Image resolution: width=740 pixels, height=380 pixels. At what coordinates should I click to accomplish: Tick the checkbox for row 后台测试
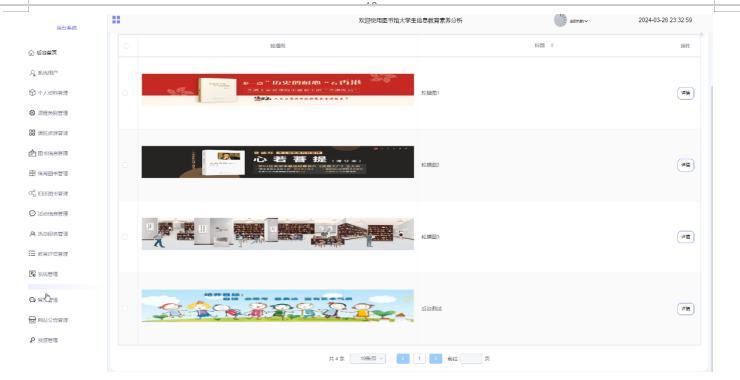click(125, 309)
